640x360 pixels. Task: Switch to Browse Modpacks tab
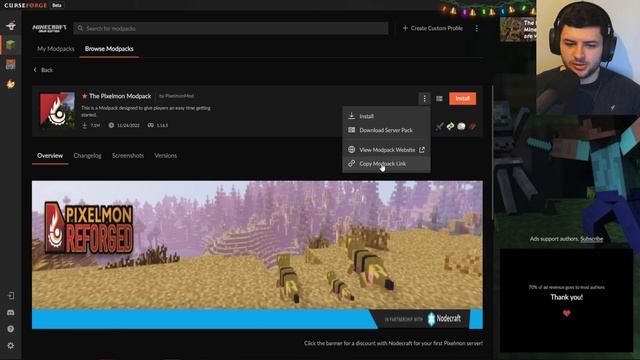coord(109,49)
